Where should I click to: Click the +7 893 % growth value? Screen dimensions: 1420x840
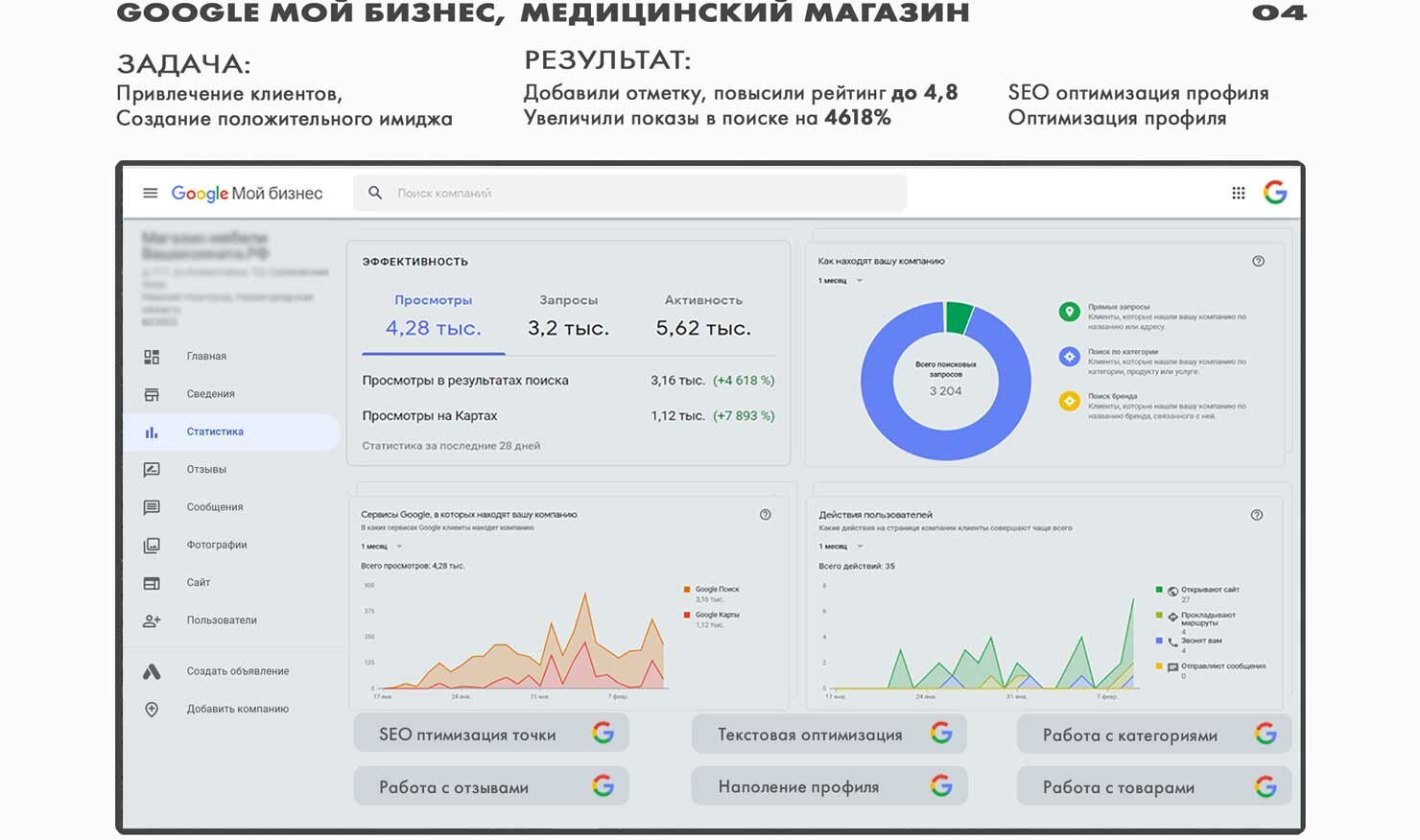click(x=744, y=416)
